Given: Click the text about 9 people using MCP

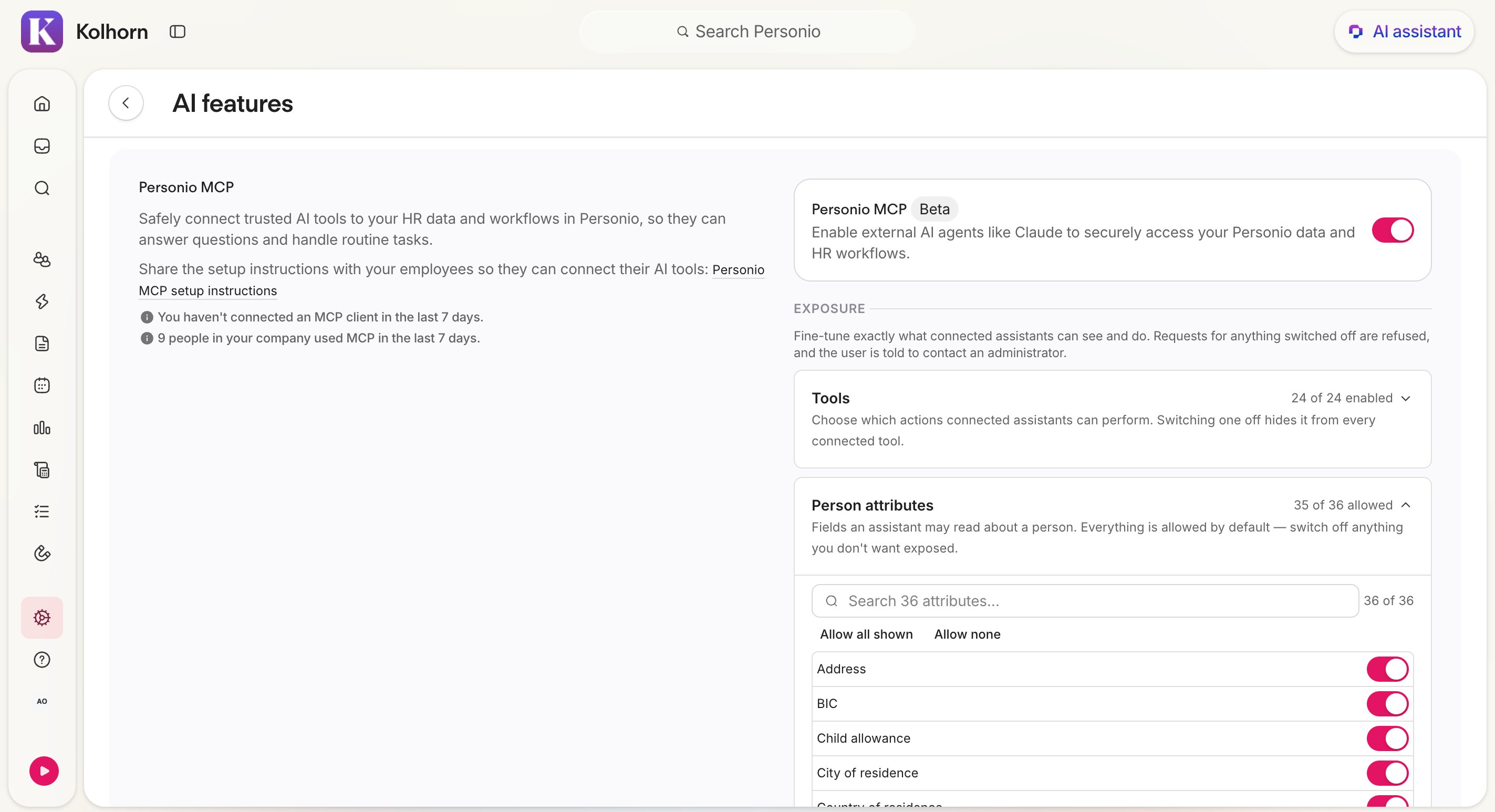Looking at the screenshot, I should pos(319,338).
